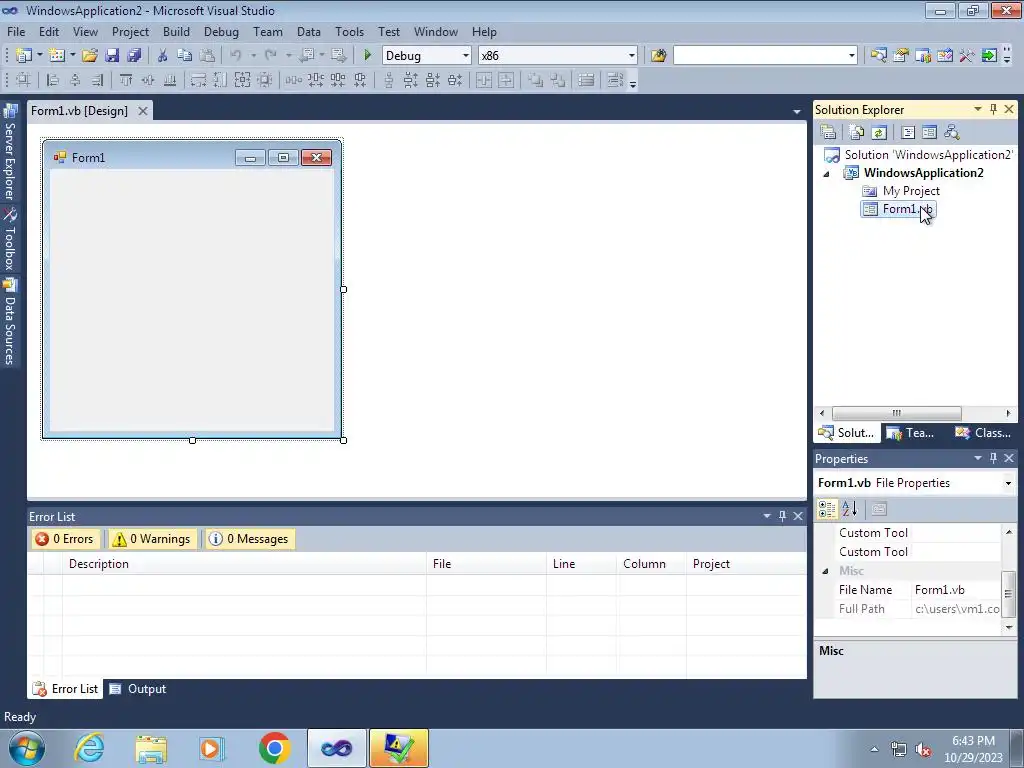Switch to the Class View tab

[982, 433]
